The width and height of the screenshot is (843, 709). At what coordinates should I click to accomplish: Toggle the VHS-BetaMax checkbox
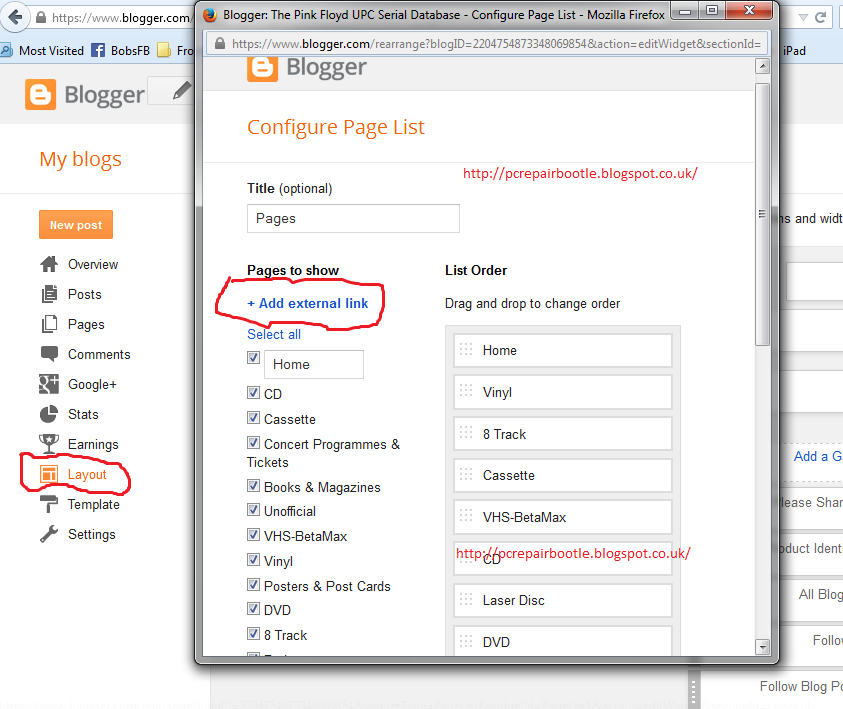(x=253, y=534)
